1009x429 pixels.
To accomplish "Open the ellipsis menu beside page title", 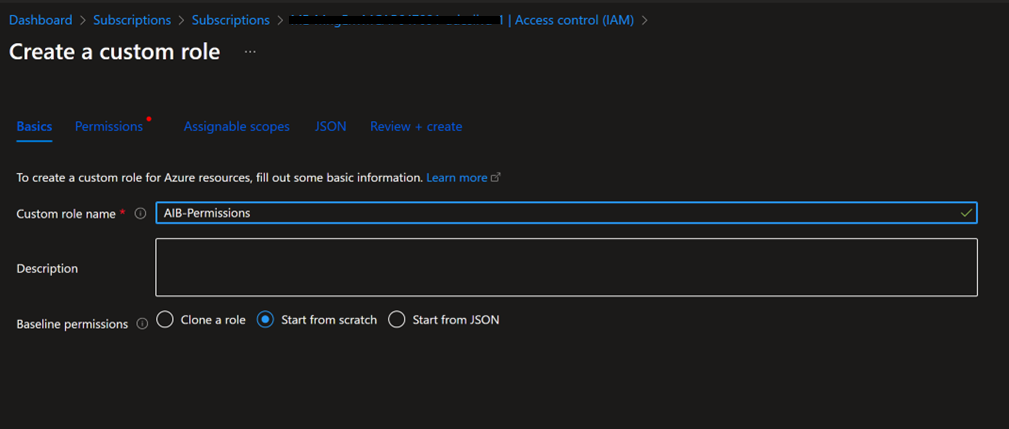I will point(250,52).
